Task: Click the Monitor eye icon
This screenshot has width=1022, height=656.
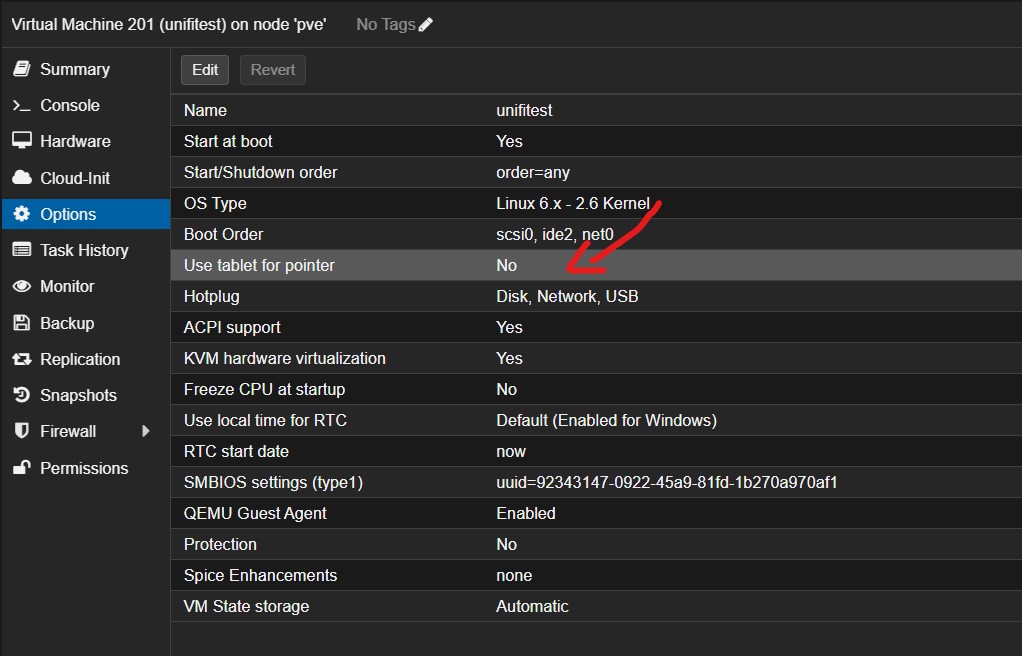Action: pos(21,287)
